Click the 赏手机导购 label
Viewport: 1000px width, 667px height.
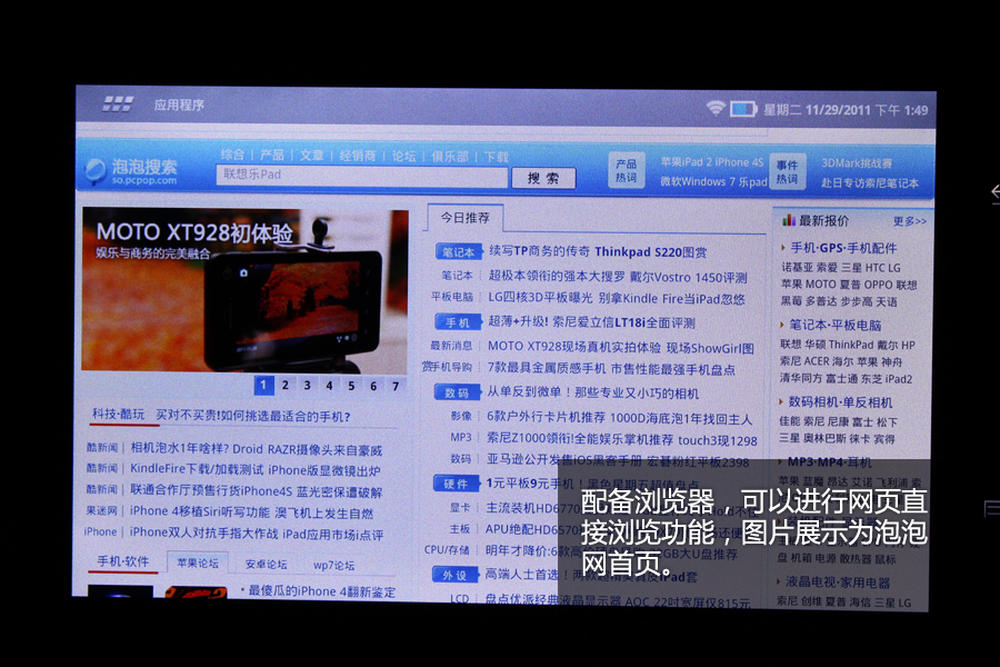pos(447,367)
